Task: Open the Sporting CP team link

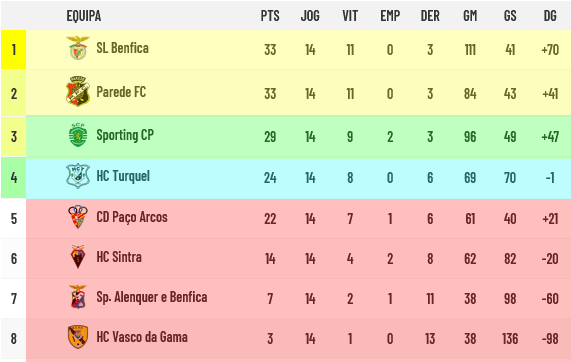Action: click(125, 135)
